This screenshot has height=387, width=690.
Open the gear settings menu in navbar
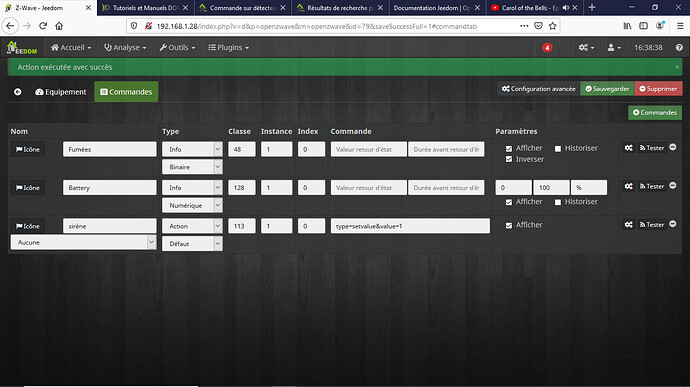pos(586,48)
